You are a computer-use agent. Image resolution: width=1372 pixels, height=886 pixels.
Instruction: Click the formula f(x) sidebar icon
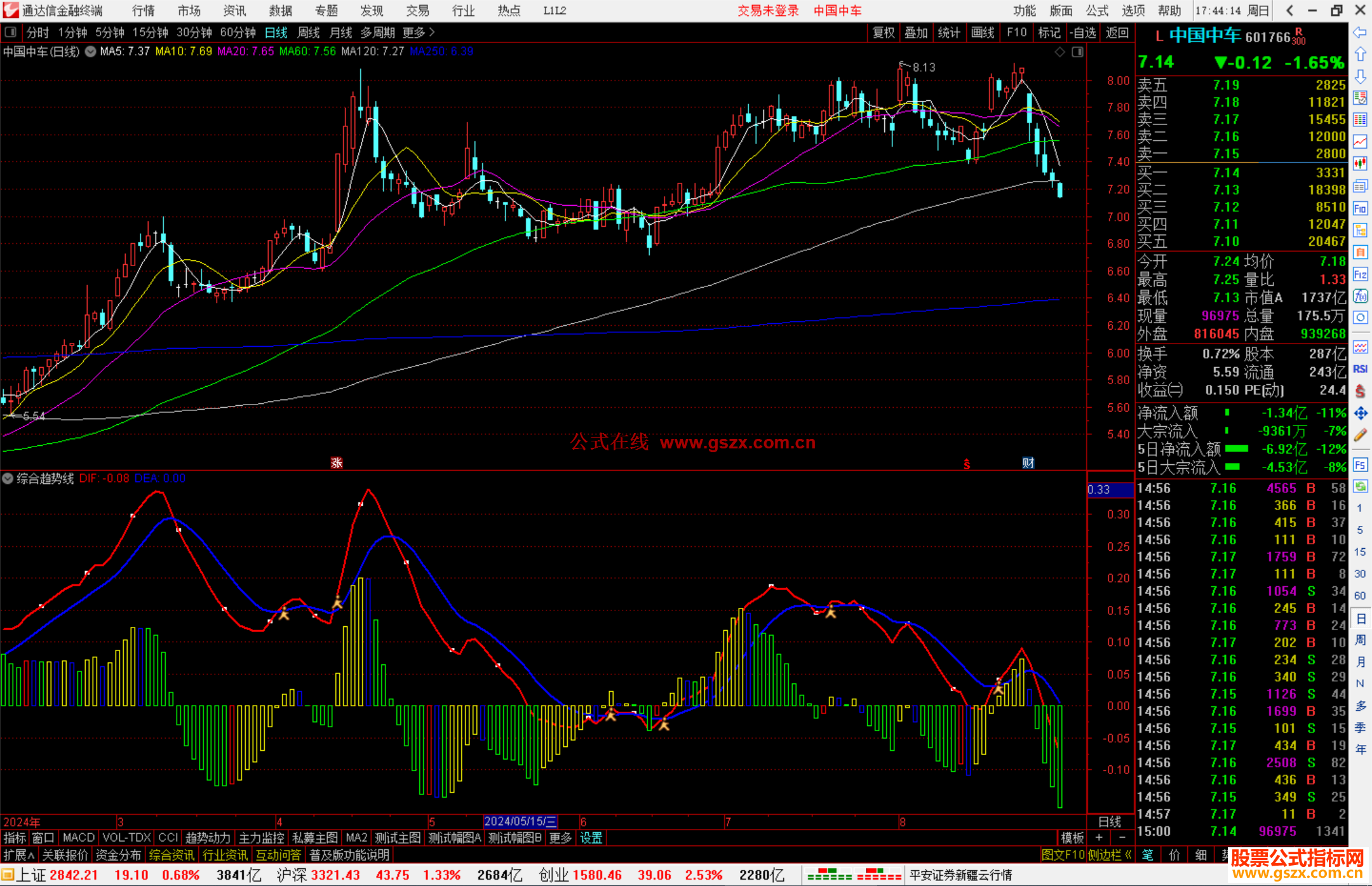click(x=1360, y=296)
